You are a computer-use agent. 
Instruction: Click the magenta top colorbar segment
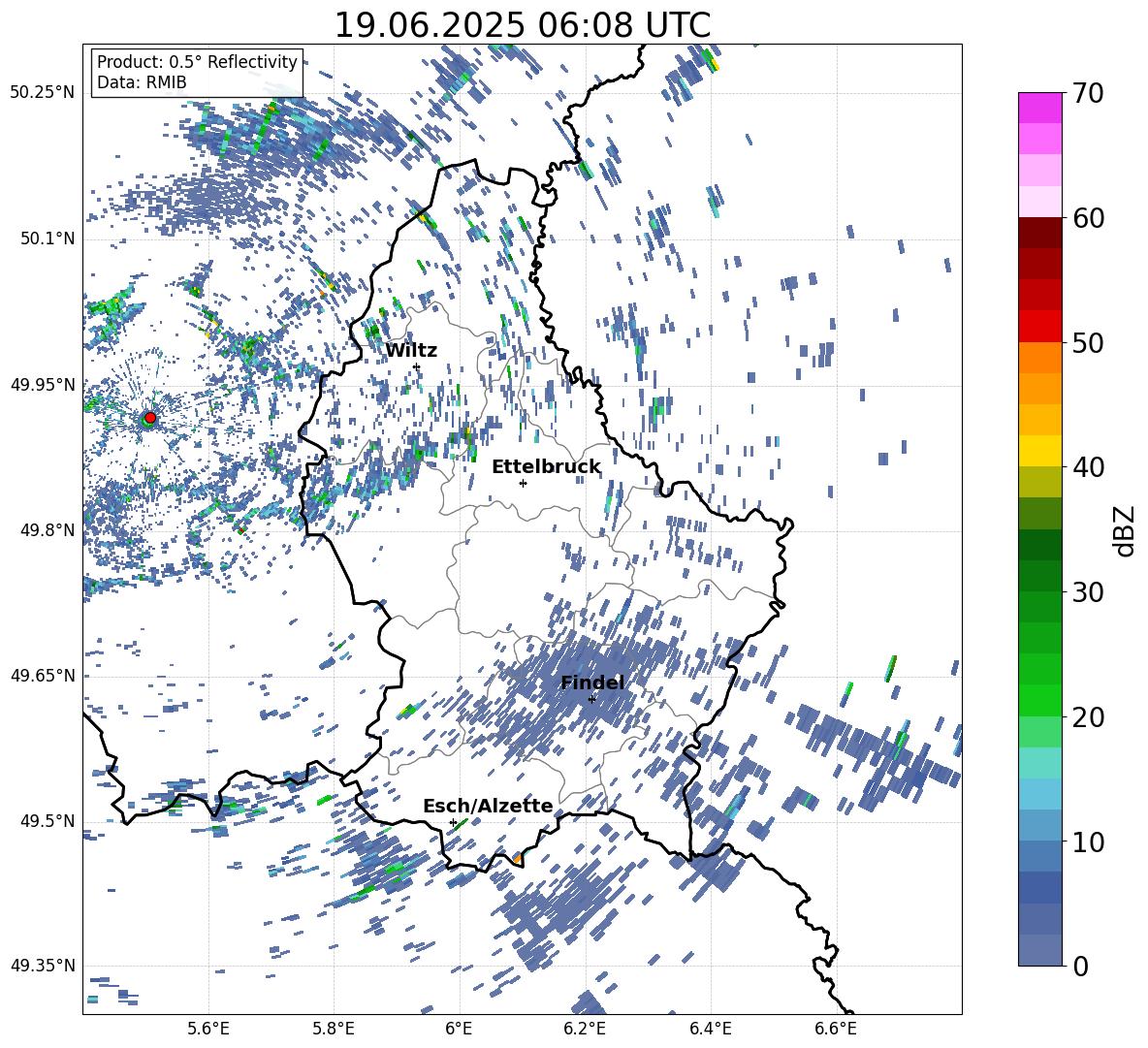tap(1040, 108)
